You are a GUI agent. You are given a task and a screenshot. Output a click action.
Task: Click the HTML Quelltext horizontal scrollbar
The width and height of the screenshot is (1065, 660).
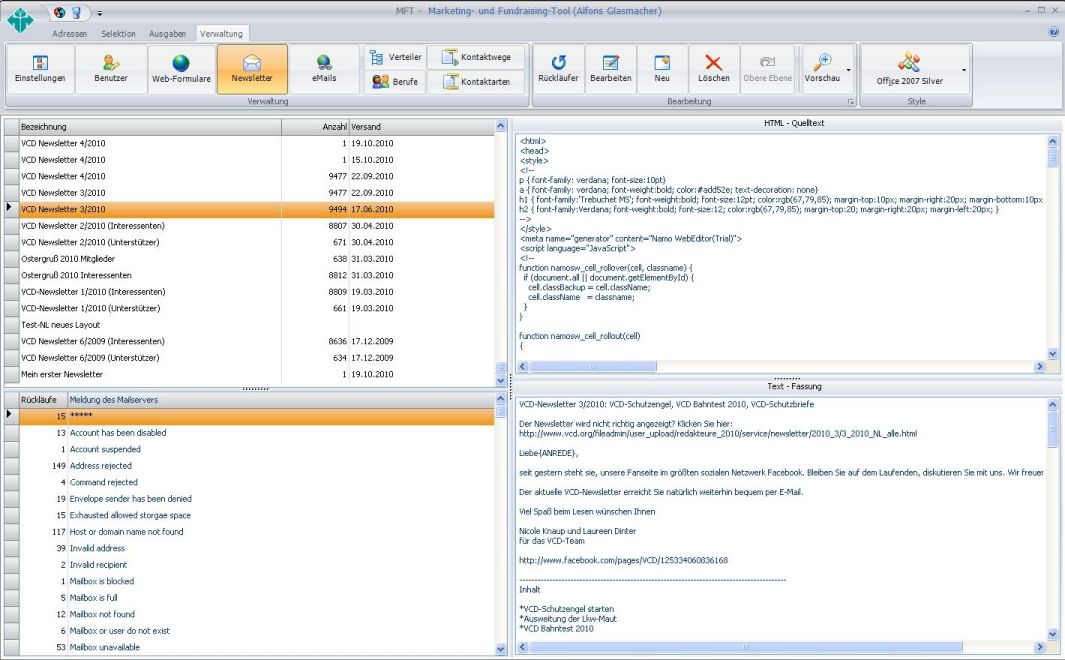780,367
